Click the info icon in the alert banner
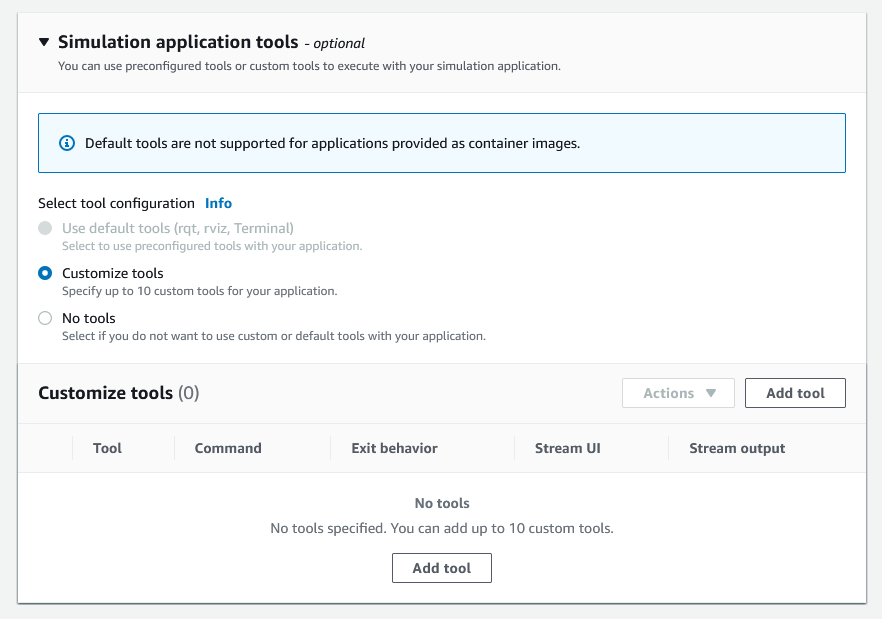The width and height of the screenshot is (882, 619). [x=67, y=143]
